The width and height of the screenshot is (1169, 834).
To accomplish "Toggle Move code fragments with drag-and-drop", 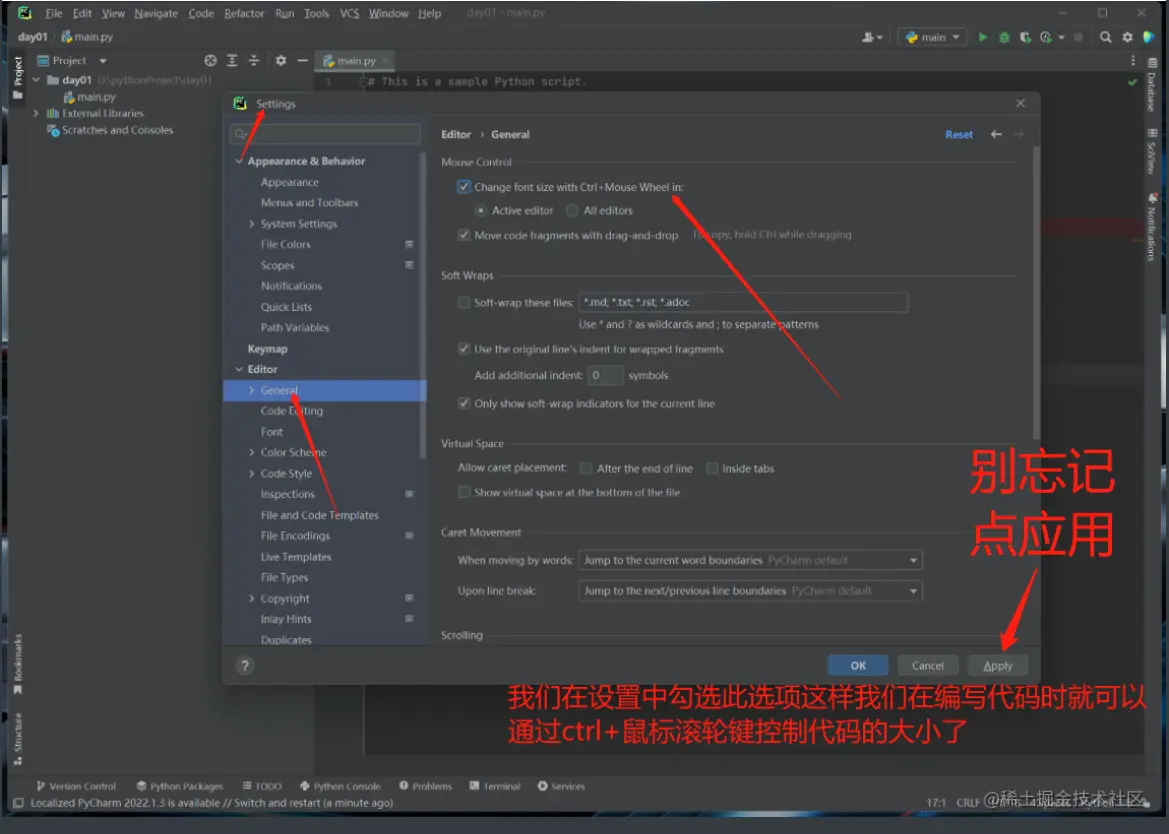I will 464,236.
